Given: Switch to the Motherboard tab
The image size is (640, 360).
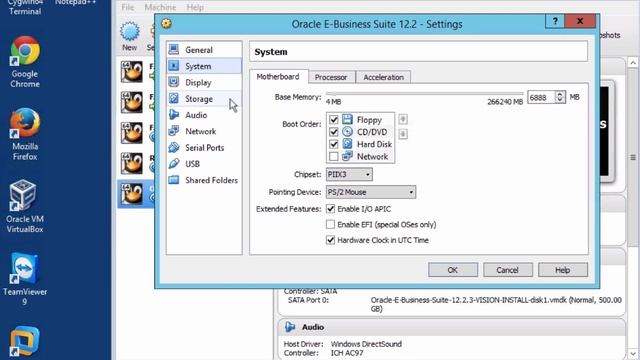Looking at the screenshot, I should point(278,77).
